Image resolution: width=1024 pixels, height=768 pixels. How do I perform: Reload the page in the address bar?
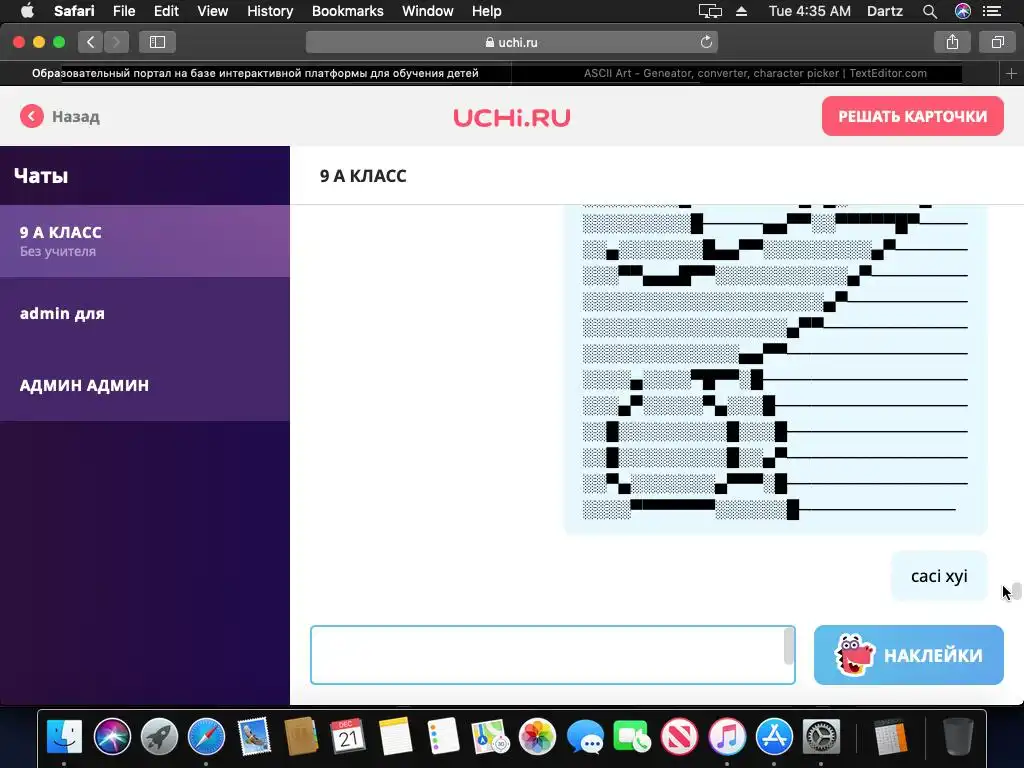click(706, 42)
